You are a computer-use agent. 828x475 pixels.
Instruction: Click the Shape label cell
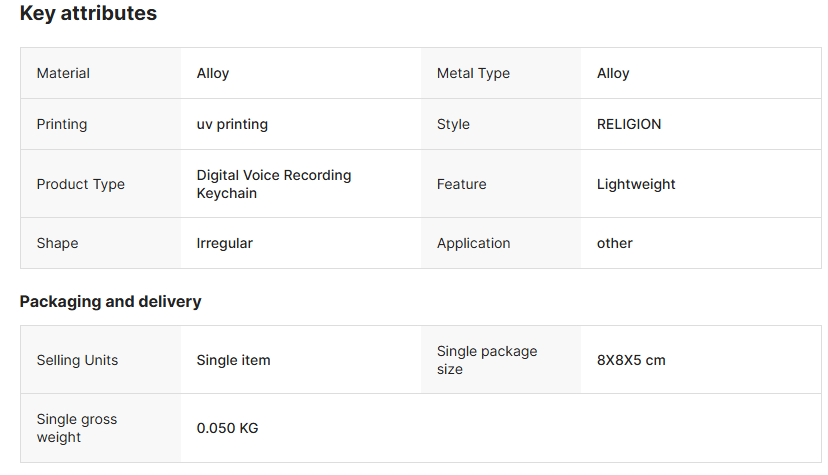tap(57, 243)
